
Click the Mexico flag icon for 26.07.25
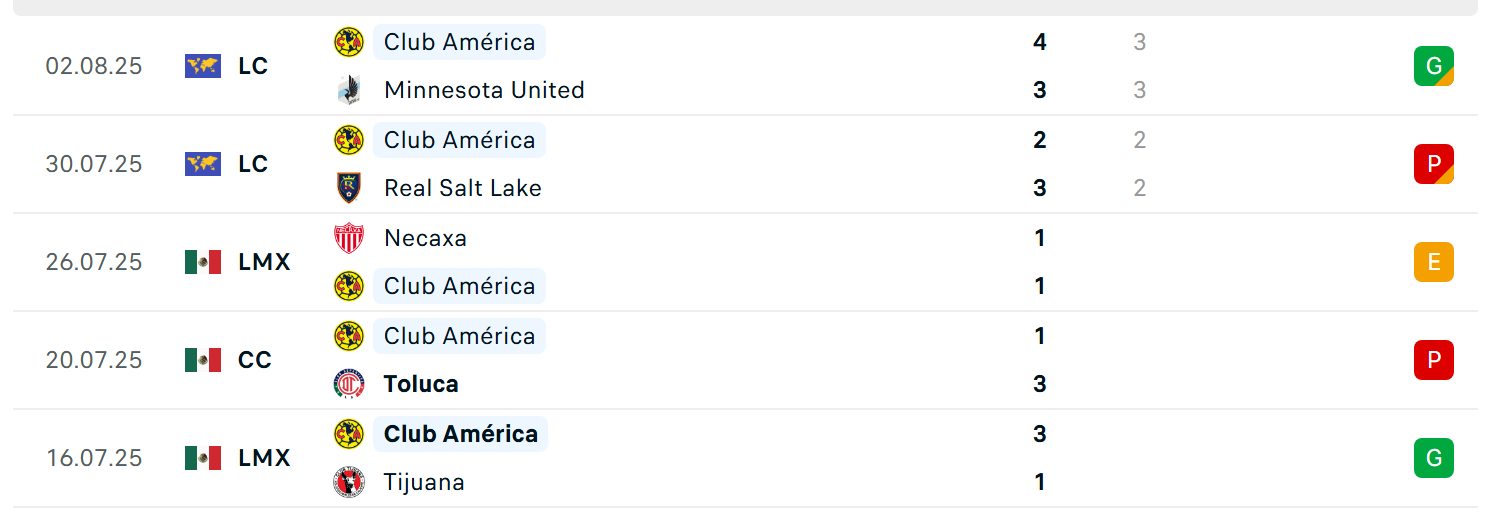[203, 262]
